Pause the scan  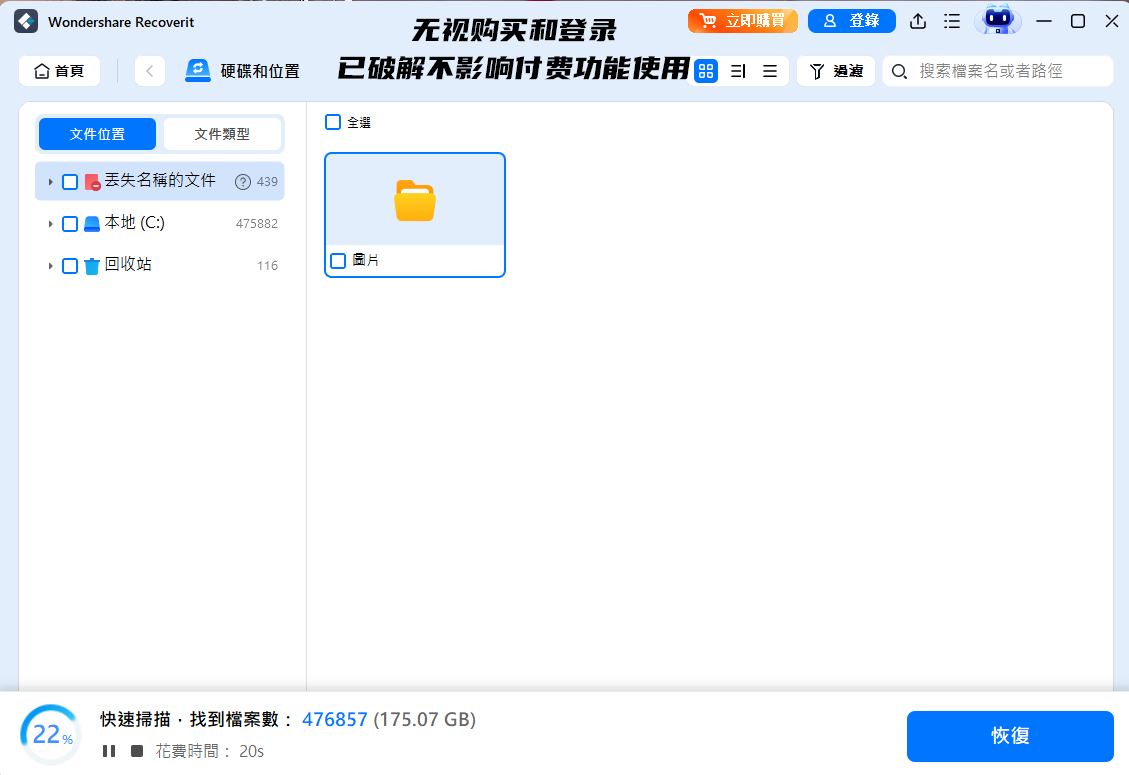(109, 751)
